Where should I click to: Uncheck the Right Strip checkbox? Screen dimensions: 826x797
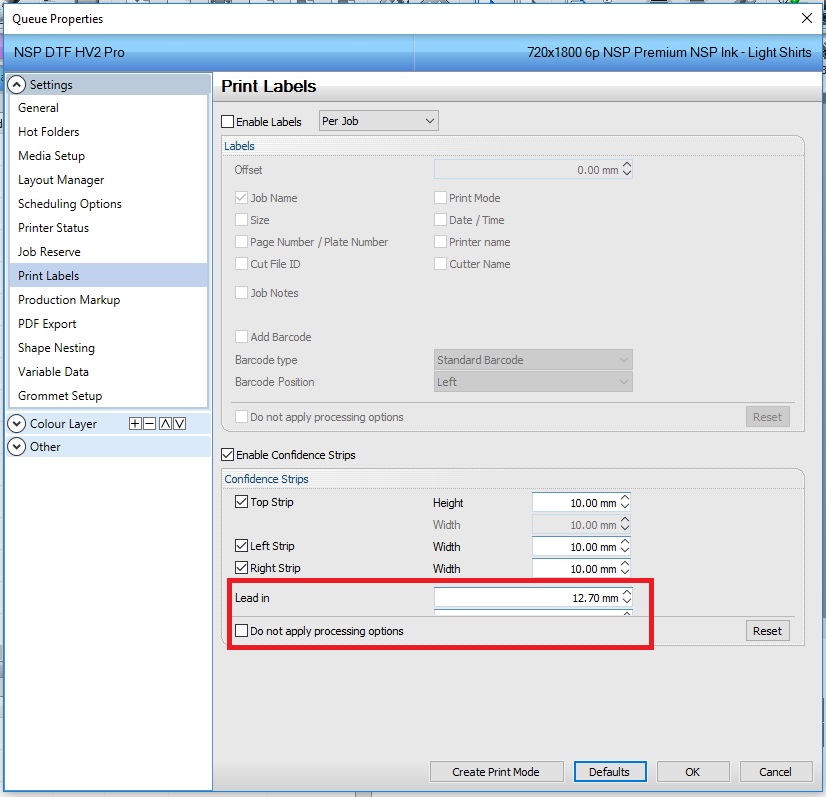241,567
